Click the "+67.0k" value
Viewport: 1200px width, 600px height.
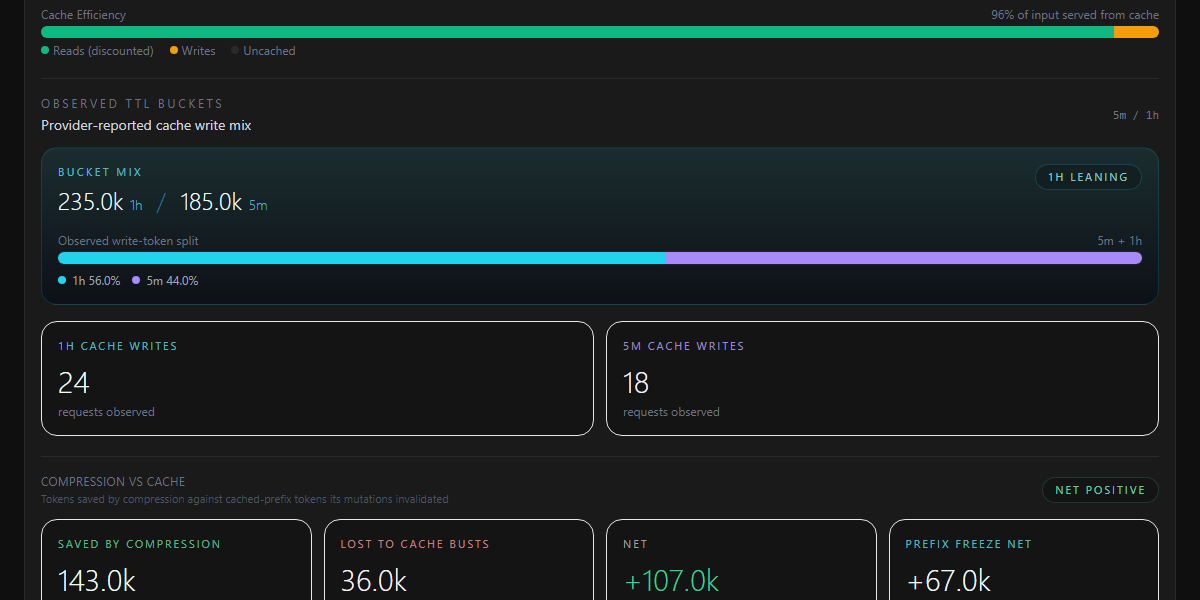[948, 581]
